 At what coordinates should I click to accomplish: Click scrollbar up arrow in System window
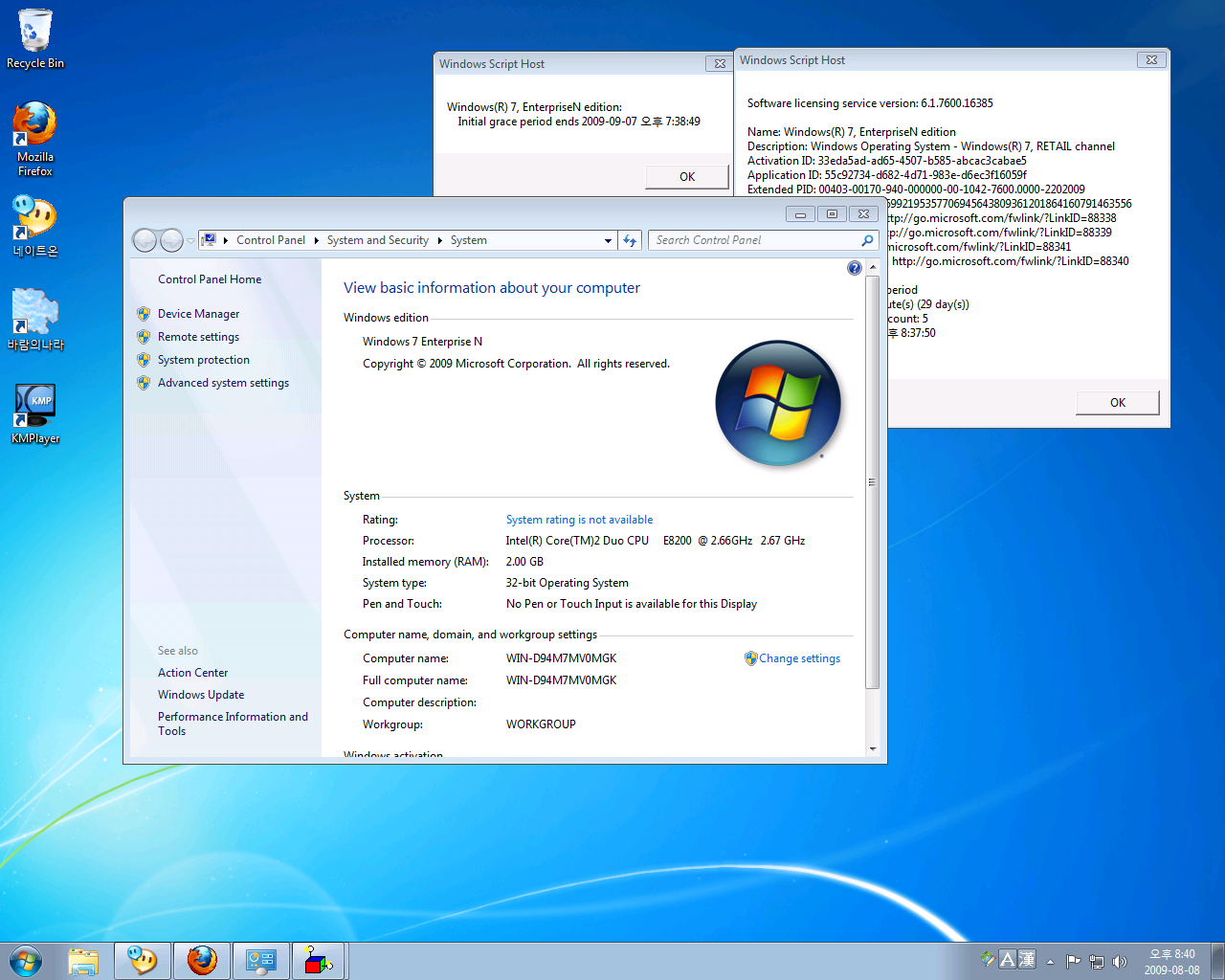point(873,267)
